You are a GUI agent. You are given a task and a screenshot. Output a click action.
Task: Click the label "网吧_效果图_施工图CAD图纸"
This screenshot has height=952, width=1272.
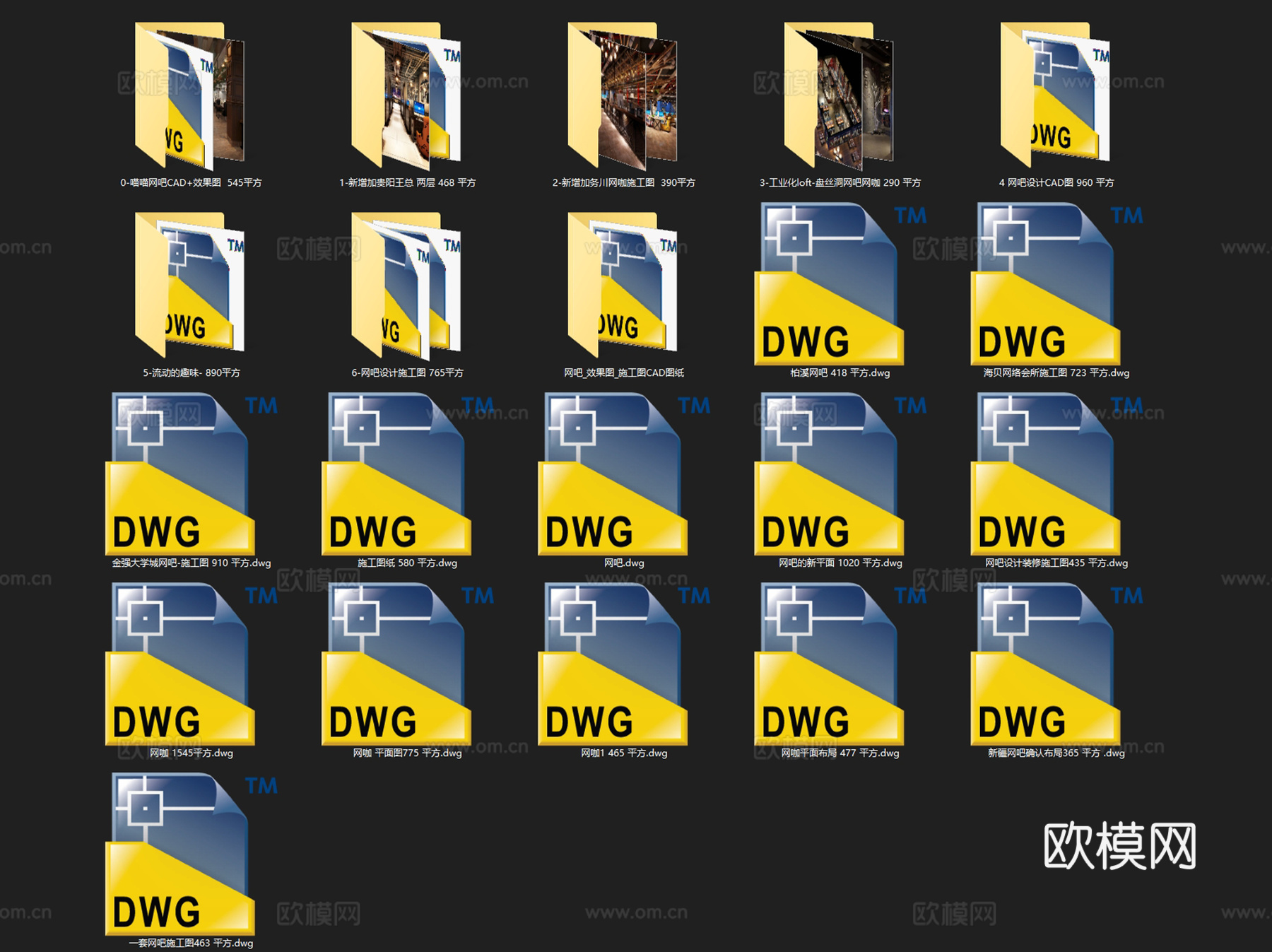(624, 372)
